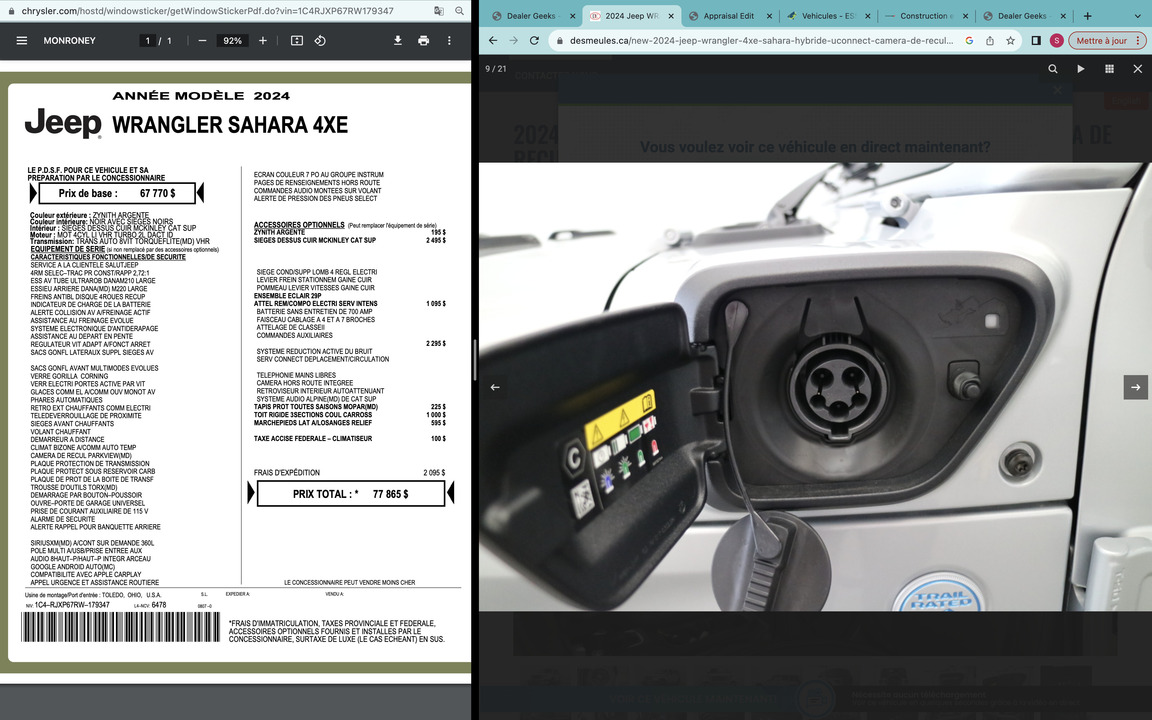Click the chrysler.com URL address bar
The width and height of the screenshot is (1152, 720).
(207, 11)
